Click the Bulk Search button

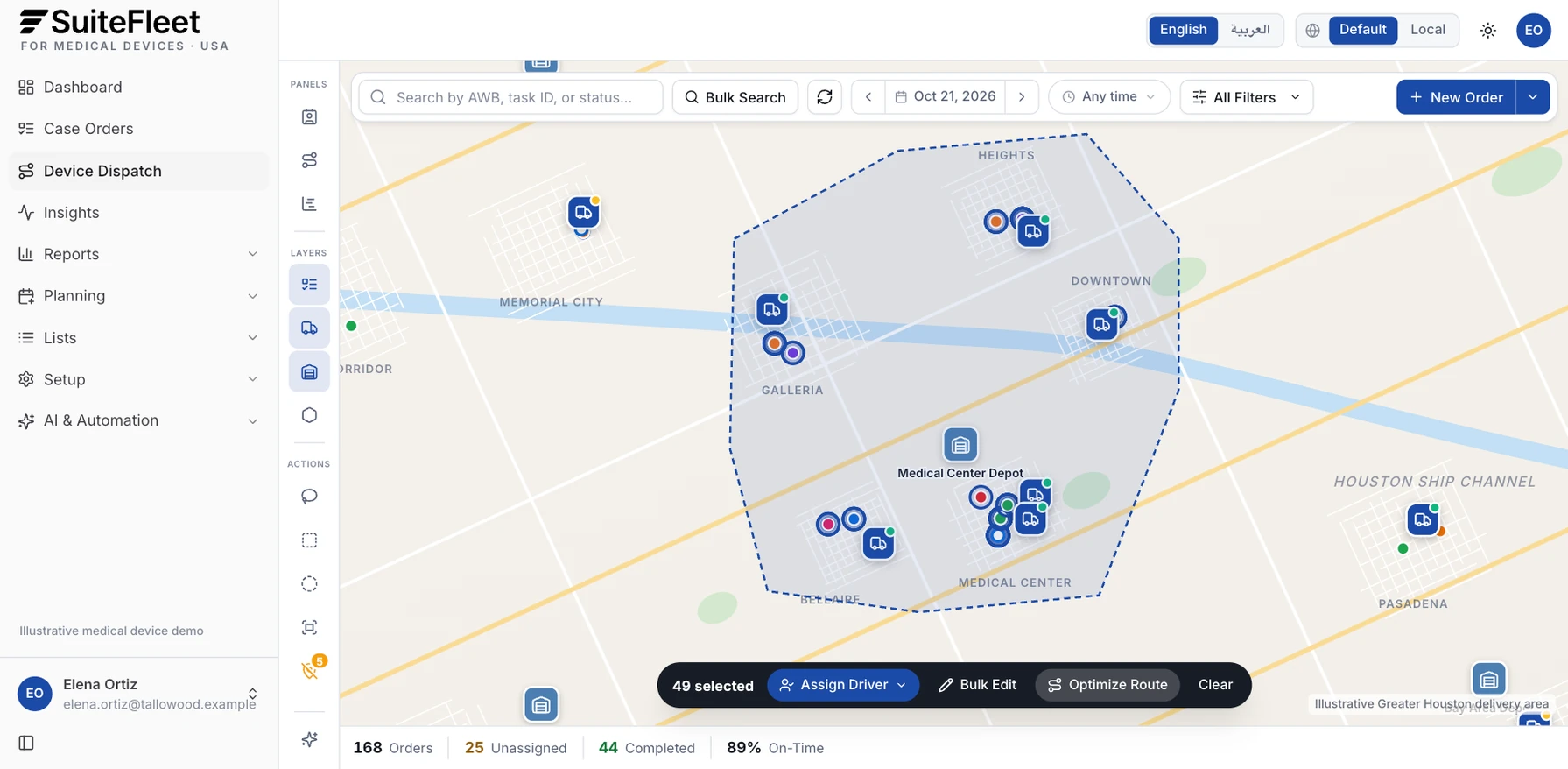tap(735, 97)
